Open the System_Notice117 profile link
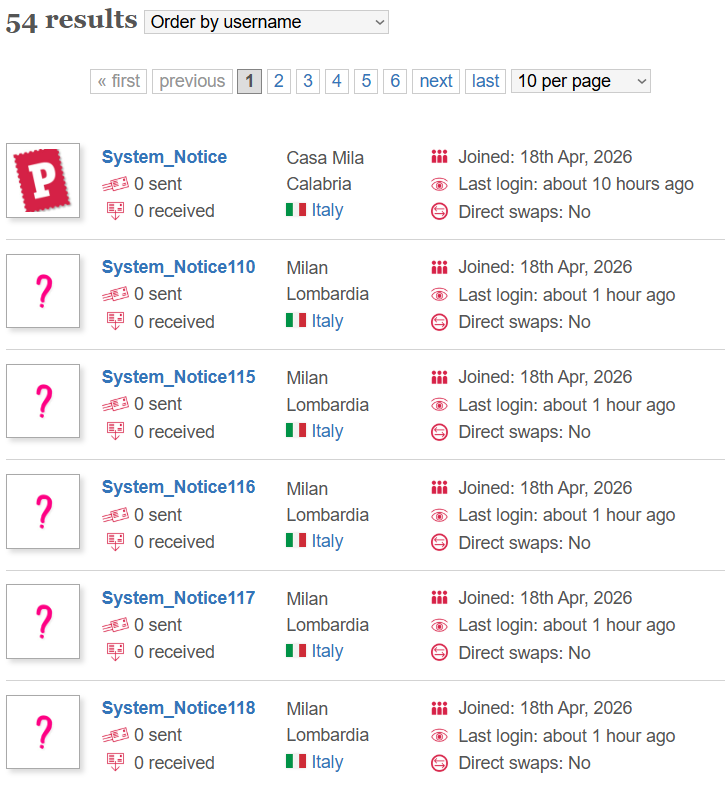 click(x=178, y=598)
